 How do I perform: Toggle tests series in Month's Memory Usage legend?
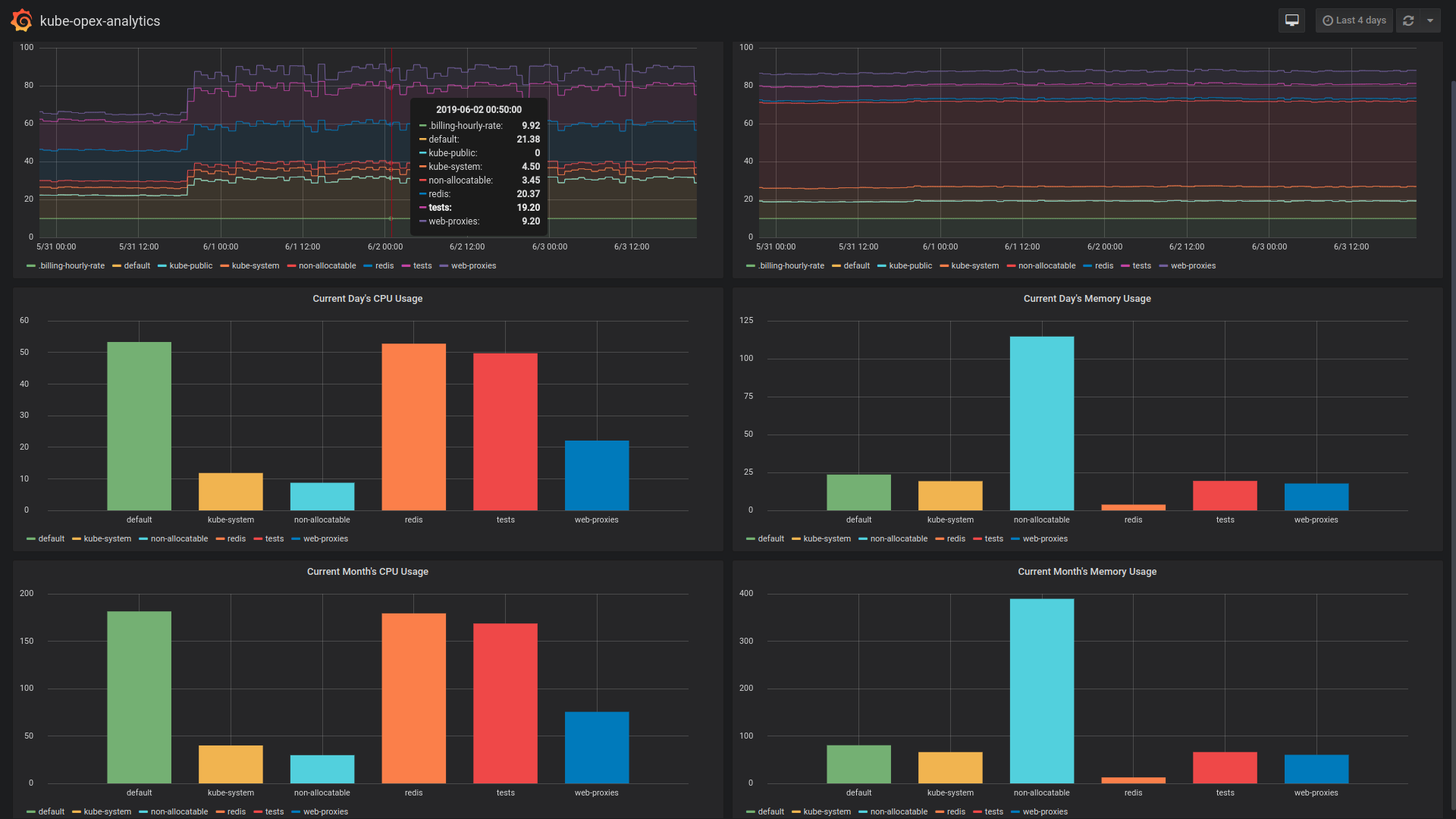click(x=994, y=811)
